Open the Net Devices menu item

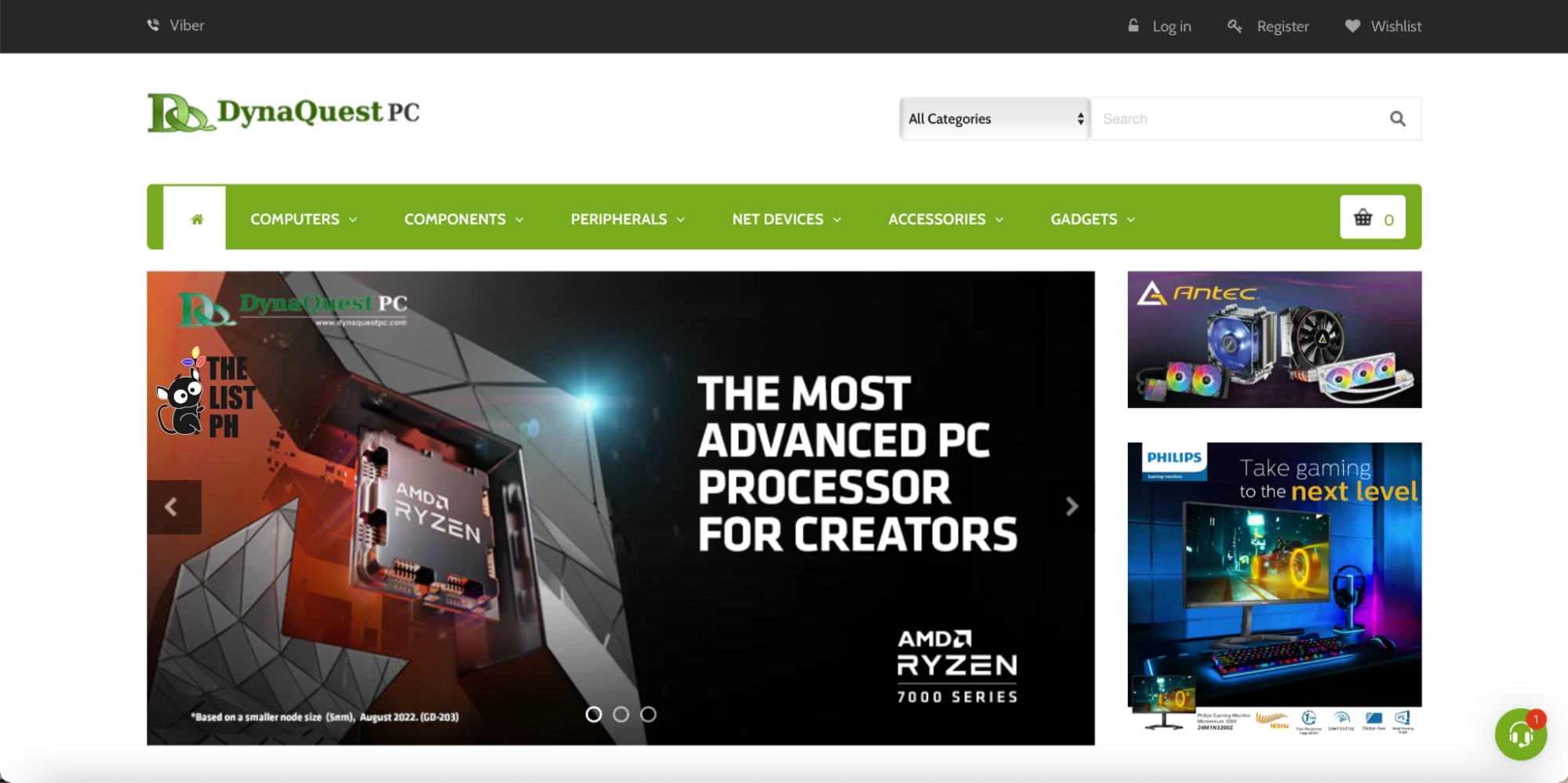tap(786, 219)
